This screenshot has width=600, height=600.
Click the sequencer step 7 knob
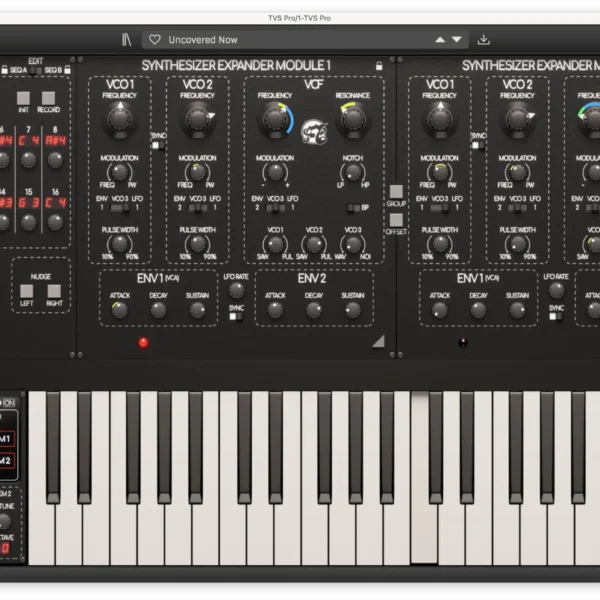click(28, 160)
